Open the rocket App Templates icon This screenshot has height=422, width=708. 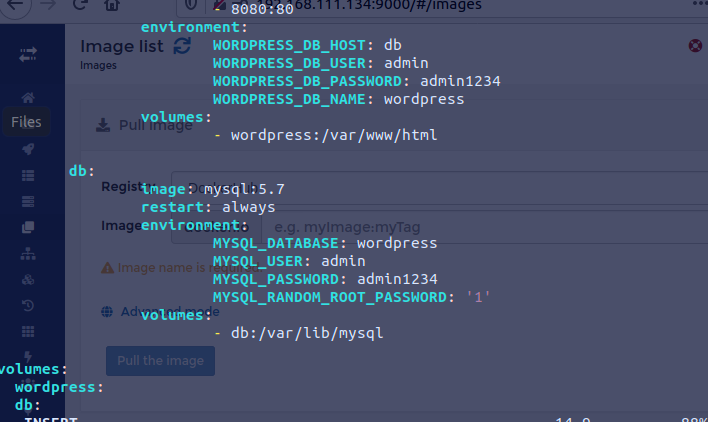pyautogui.click(x=28, y=149)
